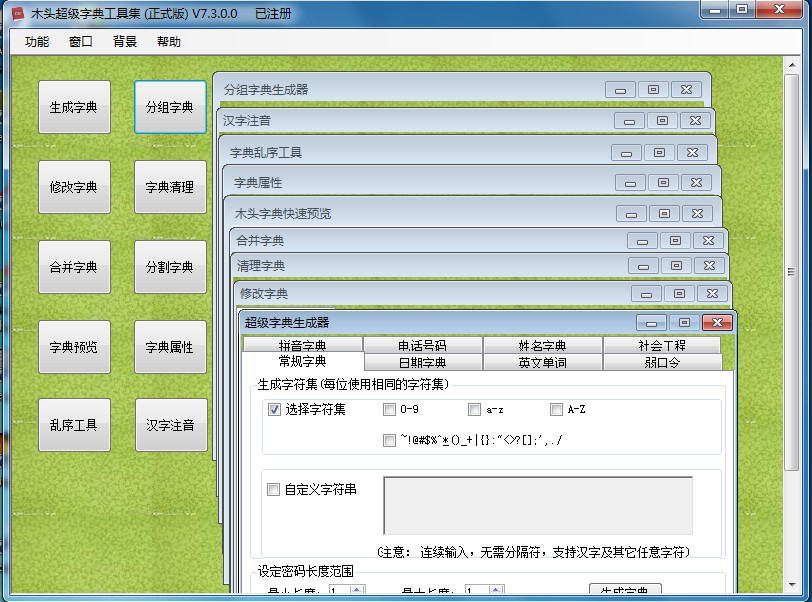Click the workspace scrollbar down arrow
Viewport: 812px width, 602px height.
791,585
